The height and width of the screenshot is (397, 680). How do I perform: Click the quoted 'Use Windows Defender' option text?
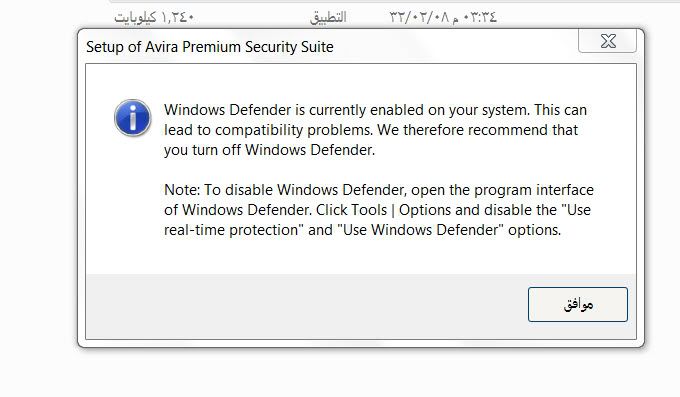(421, 230)
